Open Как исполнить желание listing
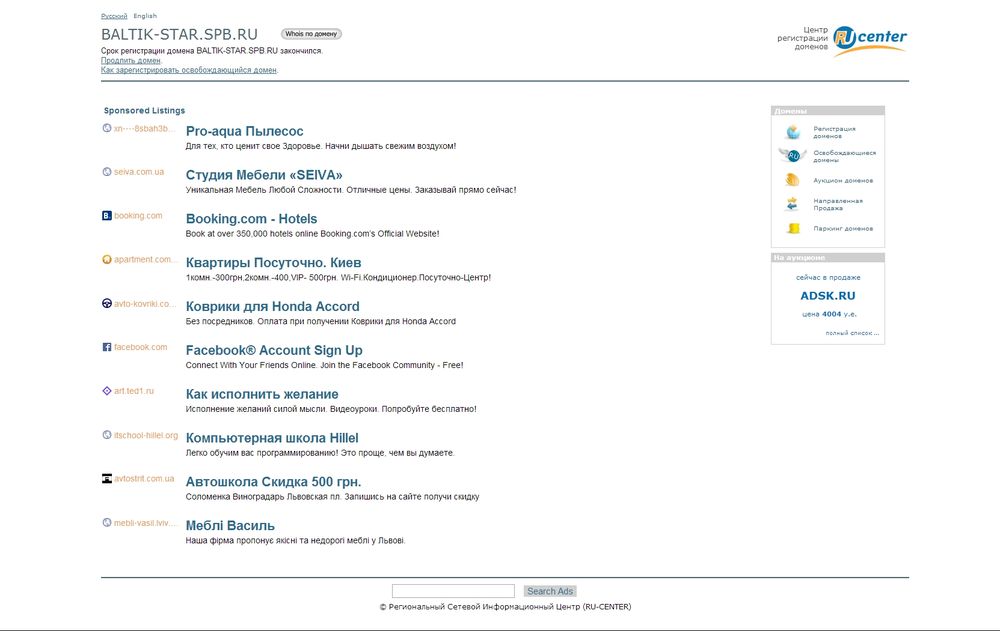 pos(262,394)
